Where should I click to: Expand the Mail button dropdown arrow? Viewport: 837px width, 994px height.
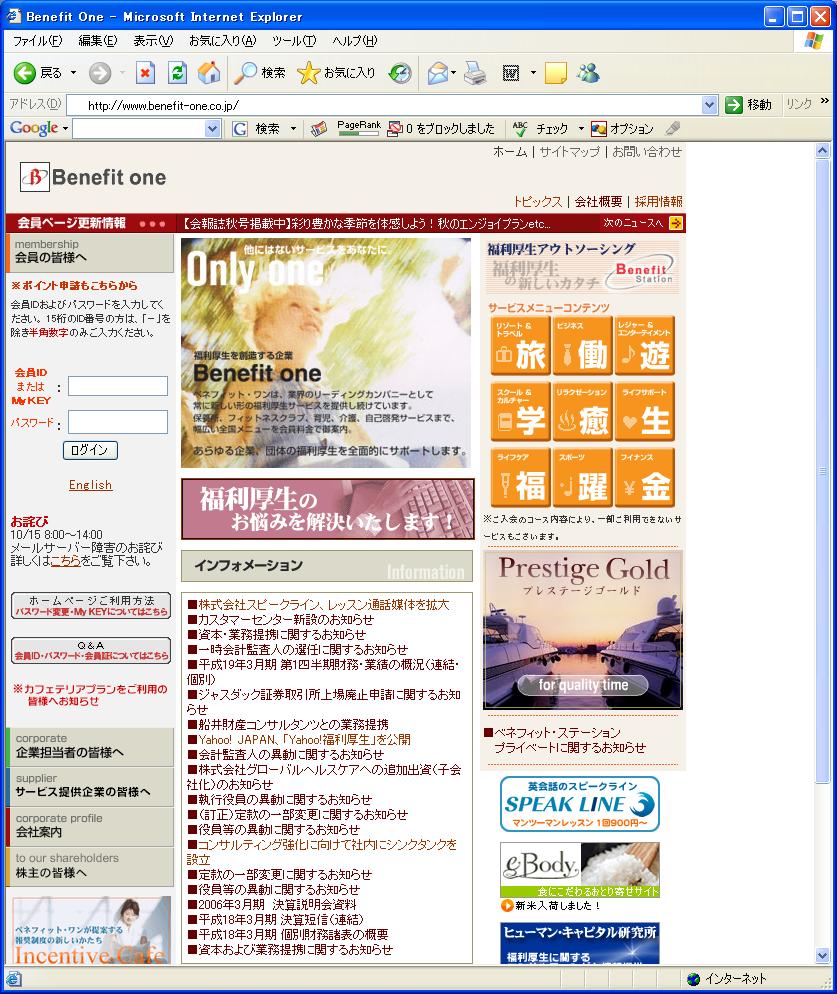click(x=453, y=73)
